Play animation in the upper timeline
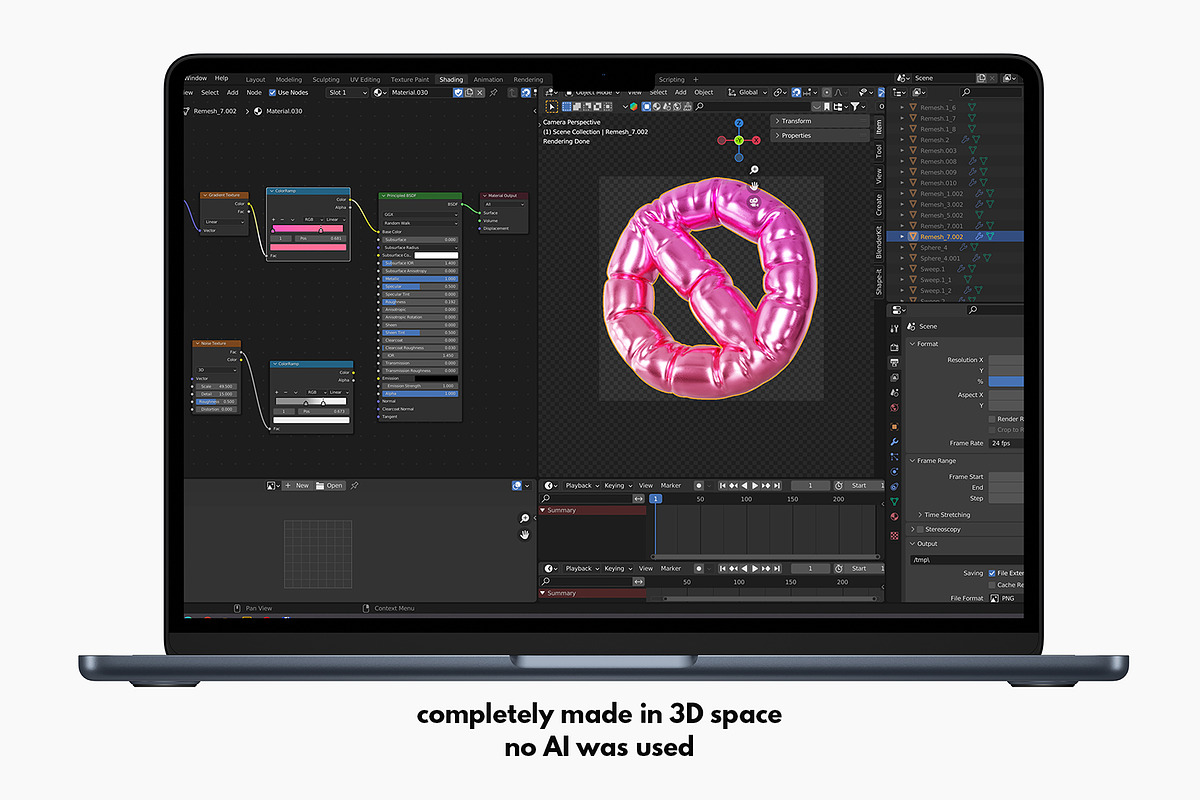 755,485
